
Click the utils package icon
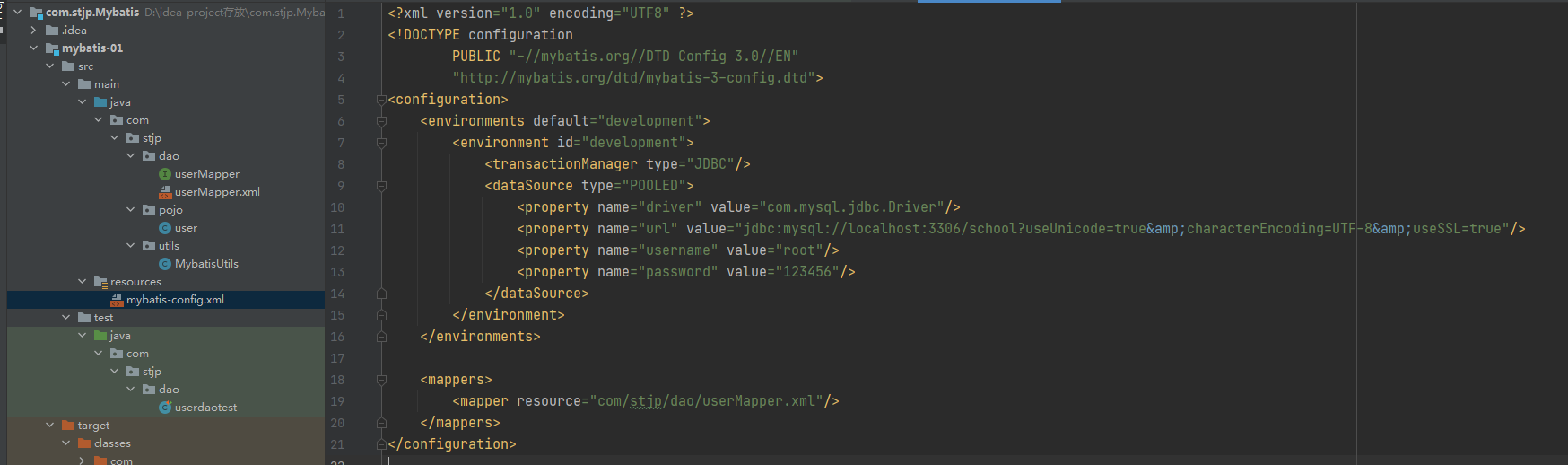[x=149, y=246]
